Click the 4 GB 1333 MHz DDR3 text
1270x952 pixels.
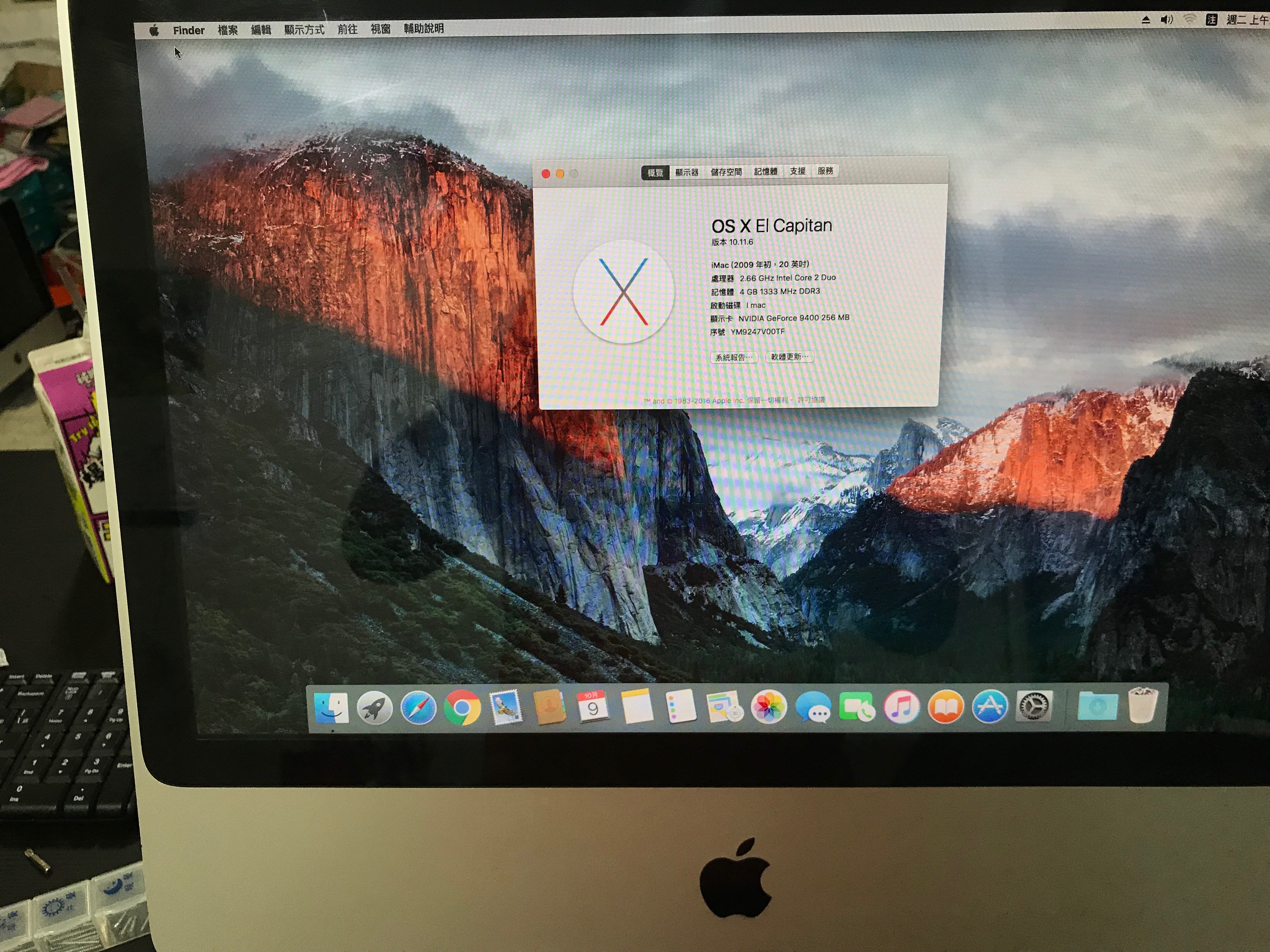pyautogui.click(x=780, y=292)
